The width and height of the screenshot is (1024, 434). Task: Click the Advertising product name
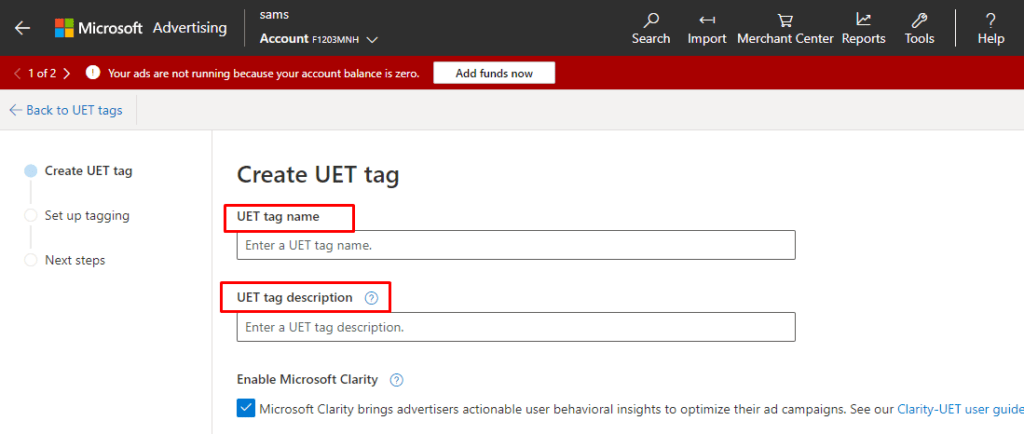coord(189,28)
